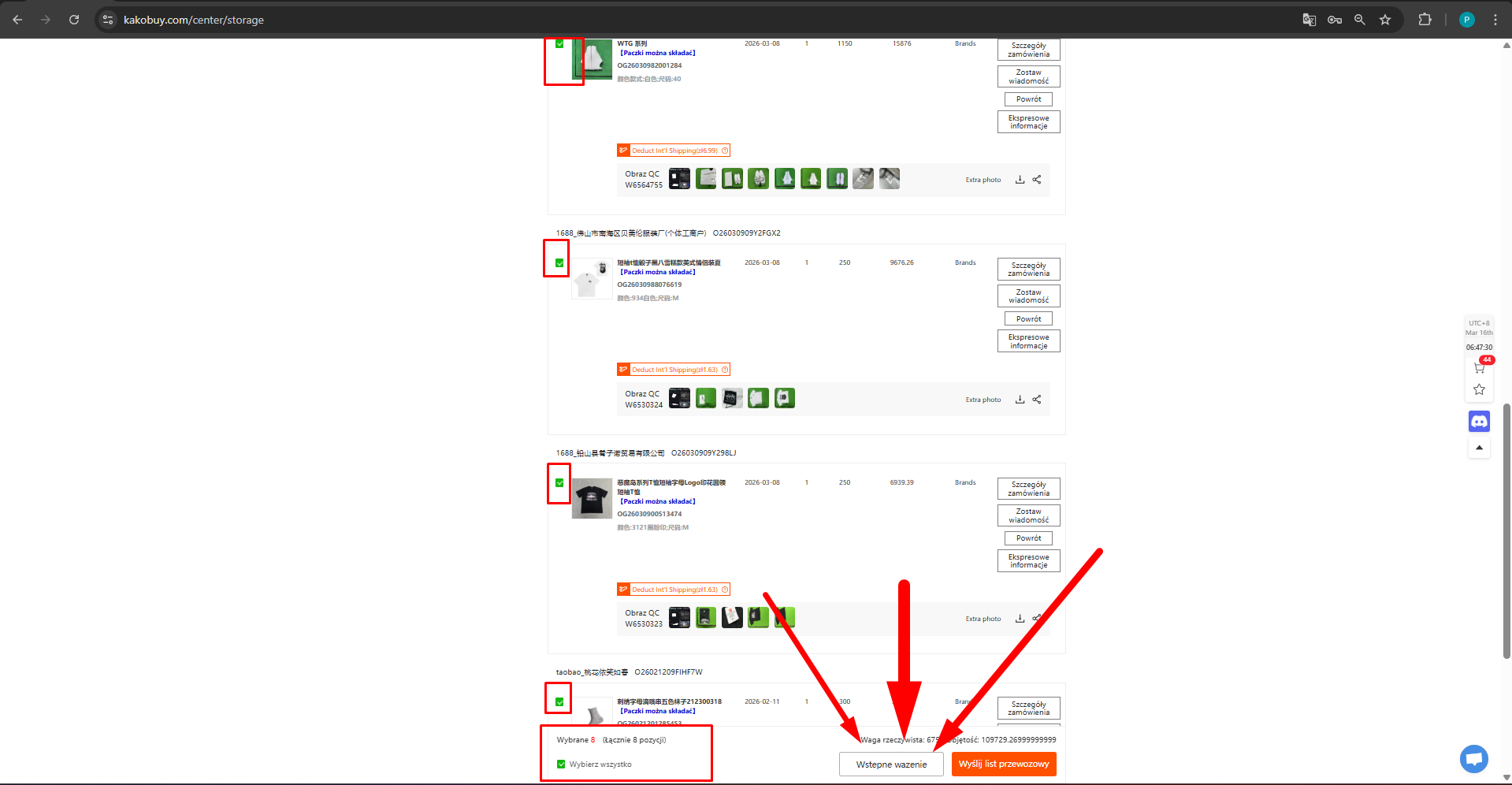The width and height of the screenshot is (1512, 785).
Task: Open the shopping cart with 44 items
Action: (1479, 367)
